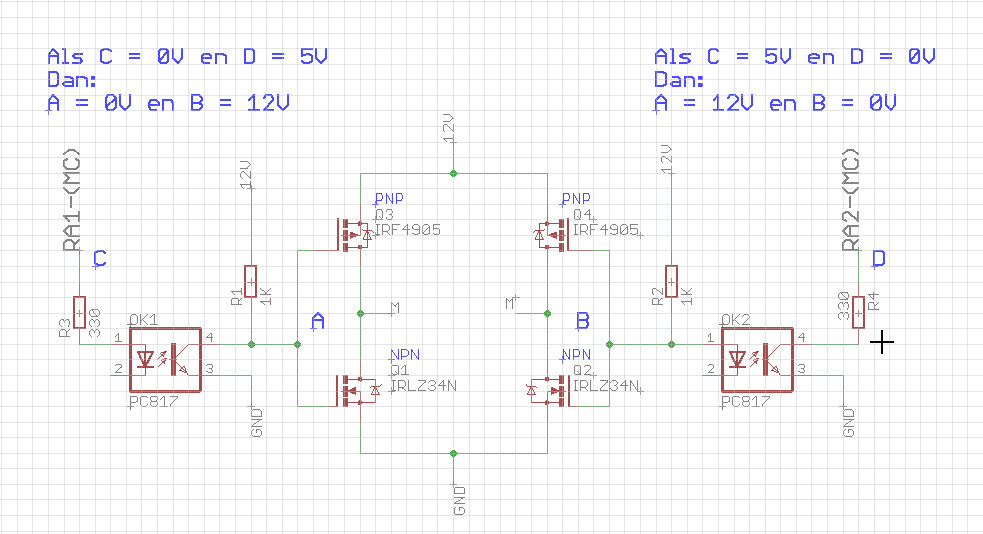Click the PNP label above Q4
Screen dimensions: 983x534
point(576,199)
